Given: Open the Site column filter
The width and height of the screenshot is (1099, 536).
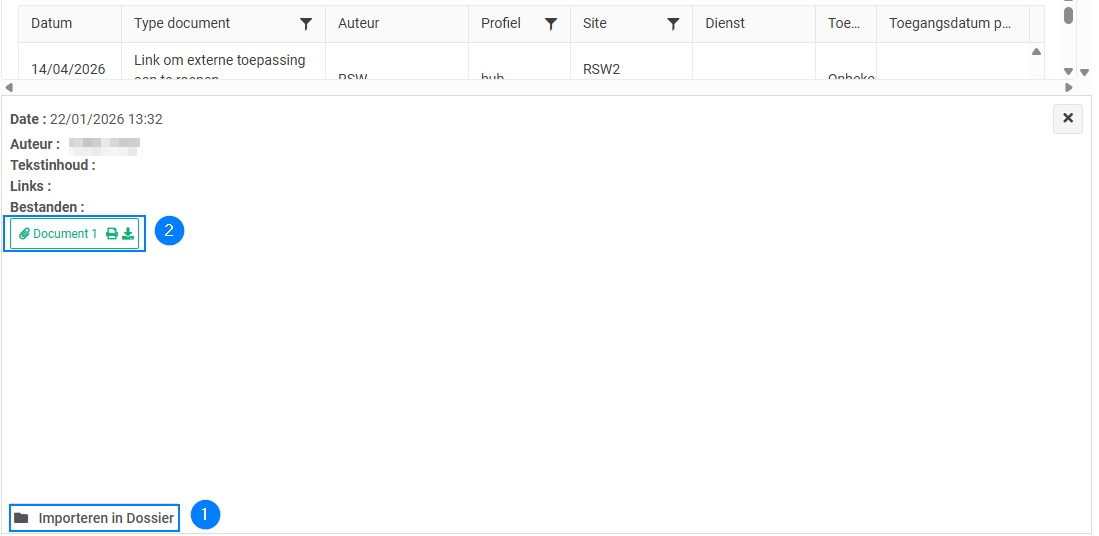Looking at the screenshot, I should 673,24.
